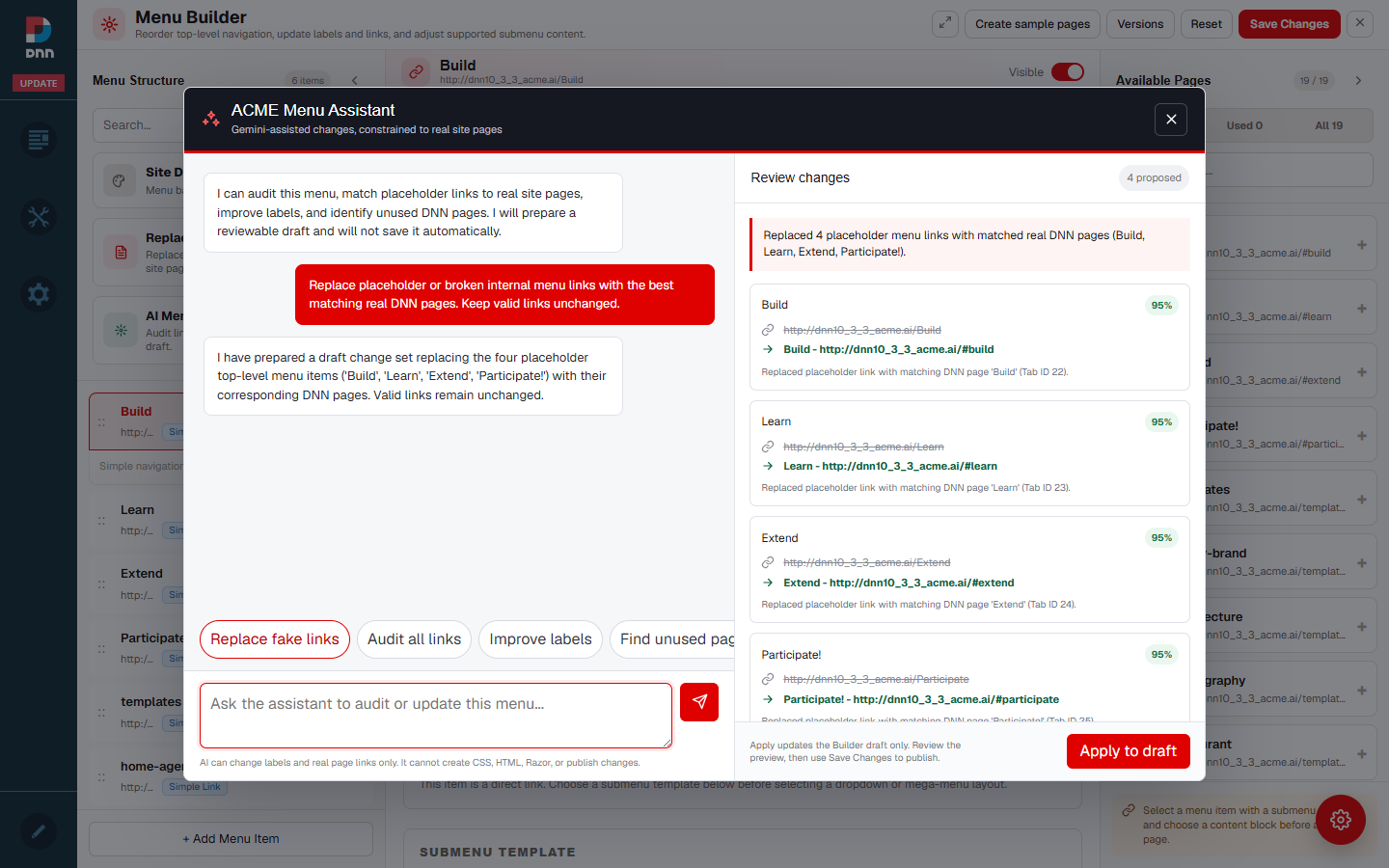Screen dimensions: 1389x868
Task: Click Save Changes
Action: point(1289,24)
